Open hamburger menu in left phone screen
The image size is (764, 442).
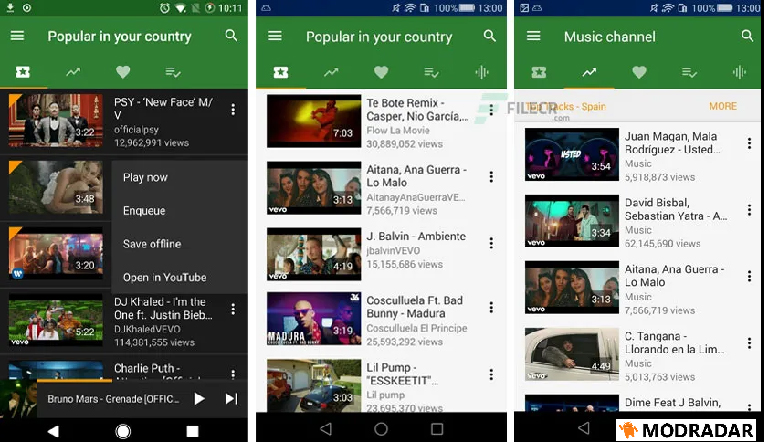click(x=18, y=36)
